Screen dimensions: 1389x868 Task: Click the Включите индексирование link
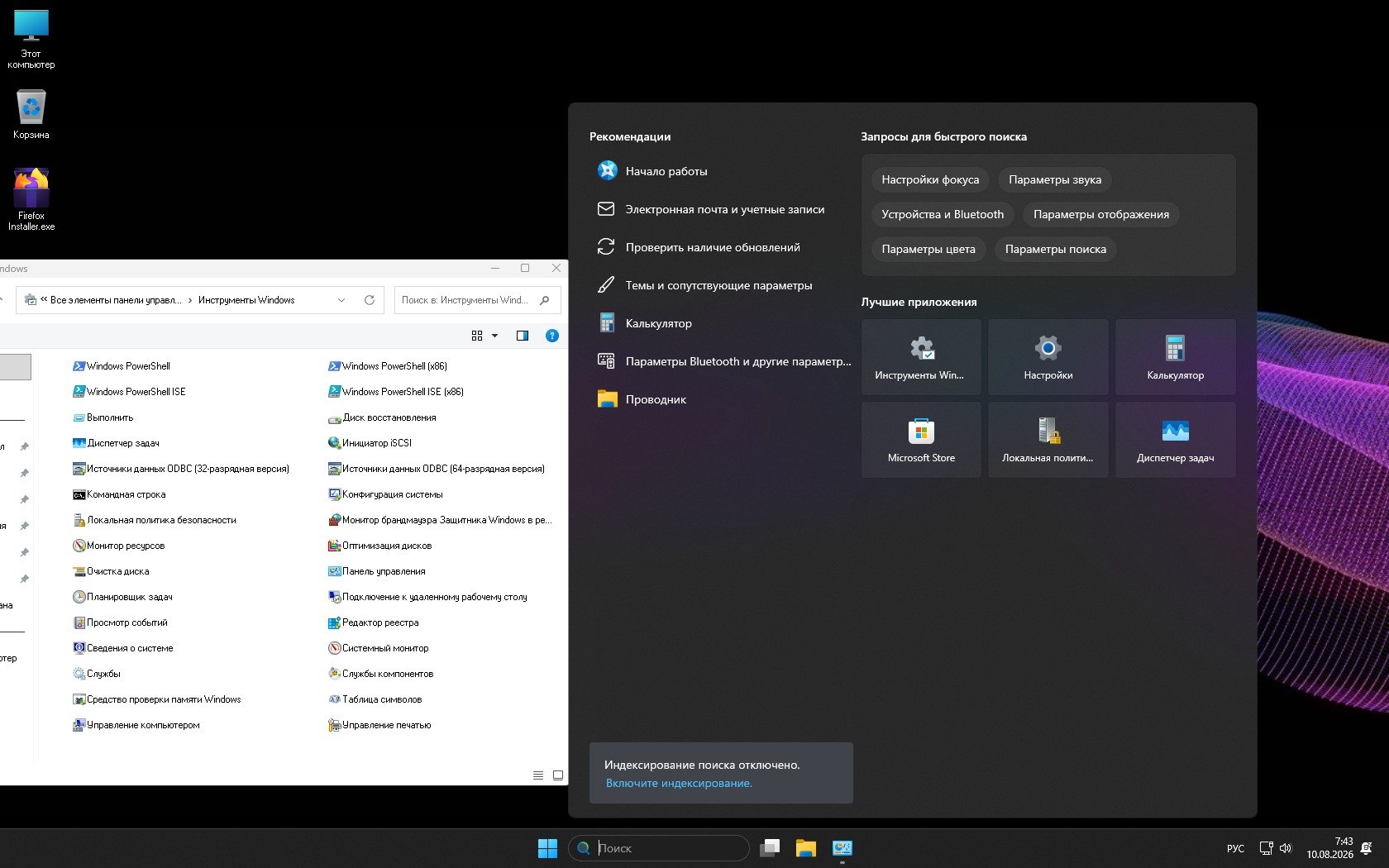[x=679, y=783]
